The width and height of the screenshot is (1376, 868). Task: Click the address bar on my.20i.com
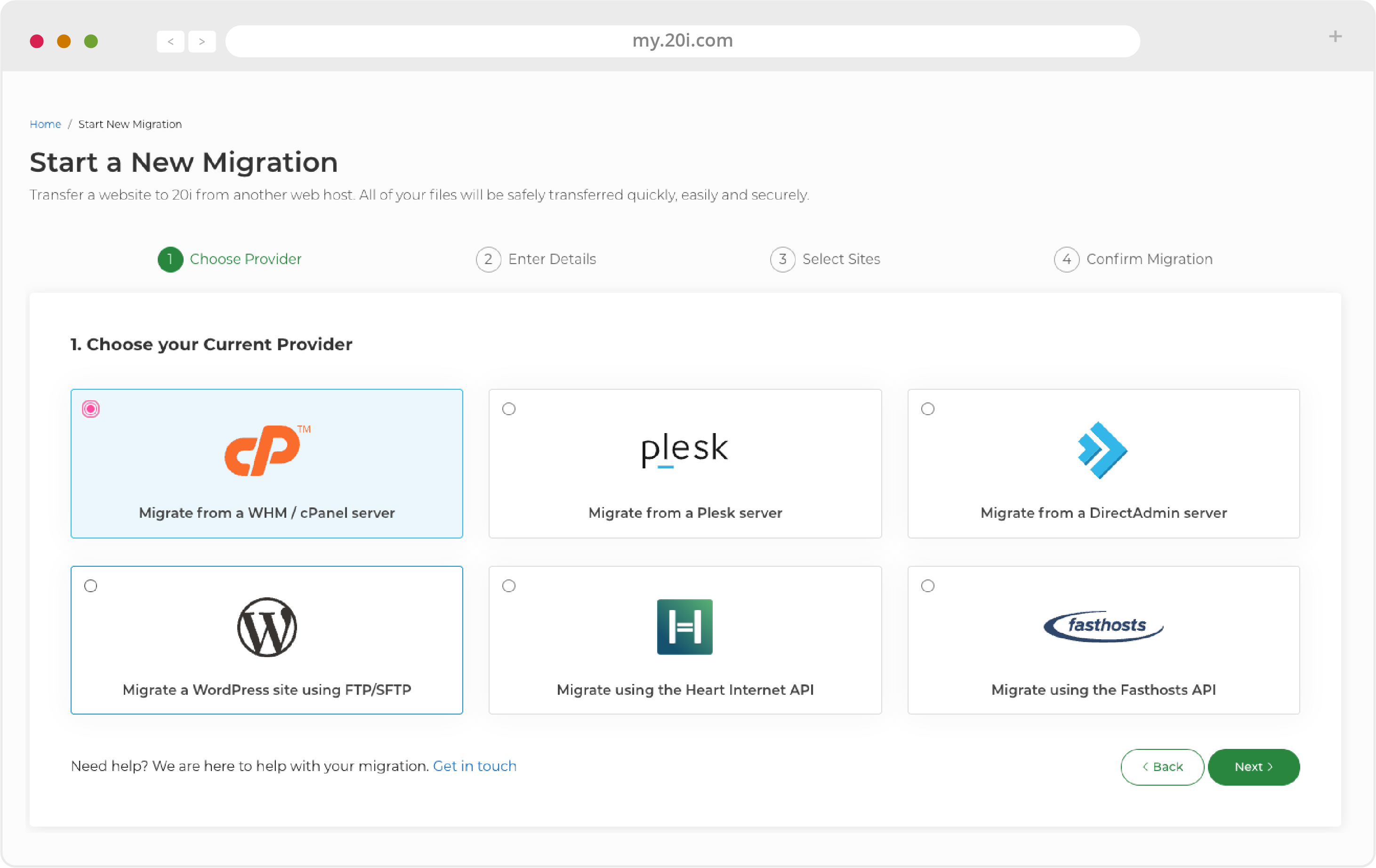coord(683,40)
